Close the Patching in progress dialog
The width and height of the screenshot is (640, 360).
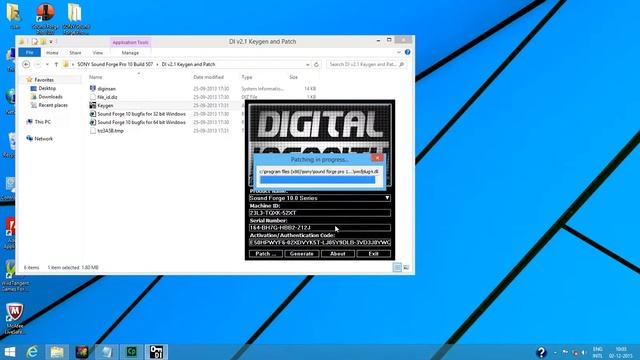click(x=377, y=158)
